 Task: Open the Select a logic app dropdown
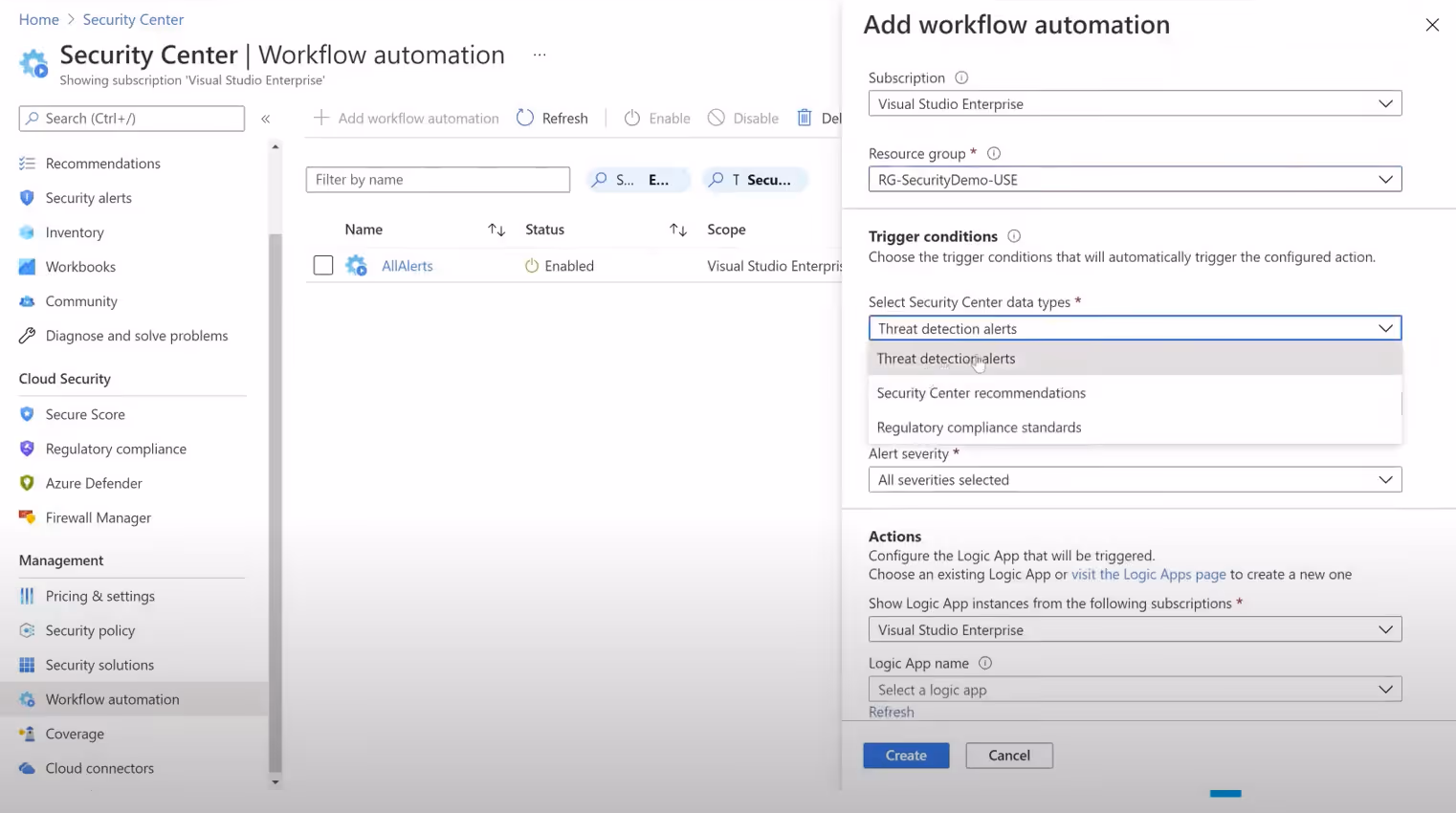(x=1135, y=690)
